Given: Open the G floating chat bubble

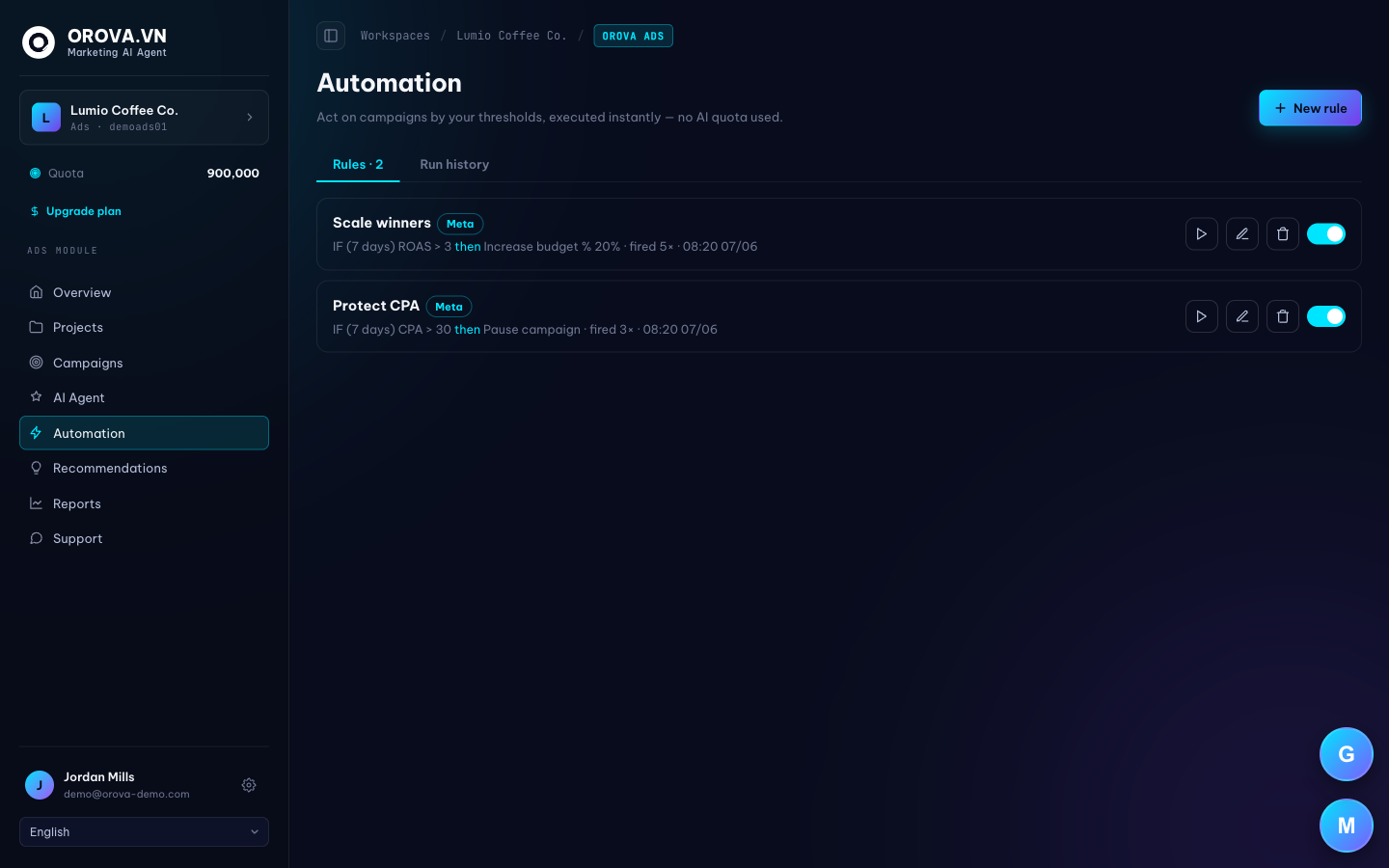Looking at the screenshot, I should [1346, 754].
